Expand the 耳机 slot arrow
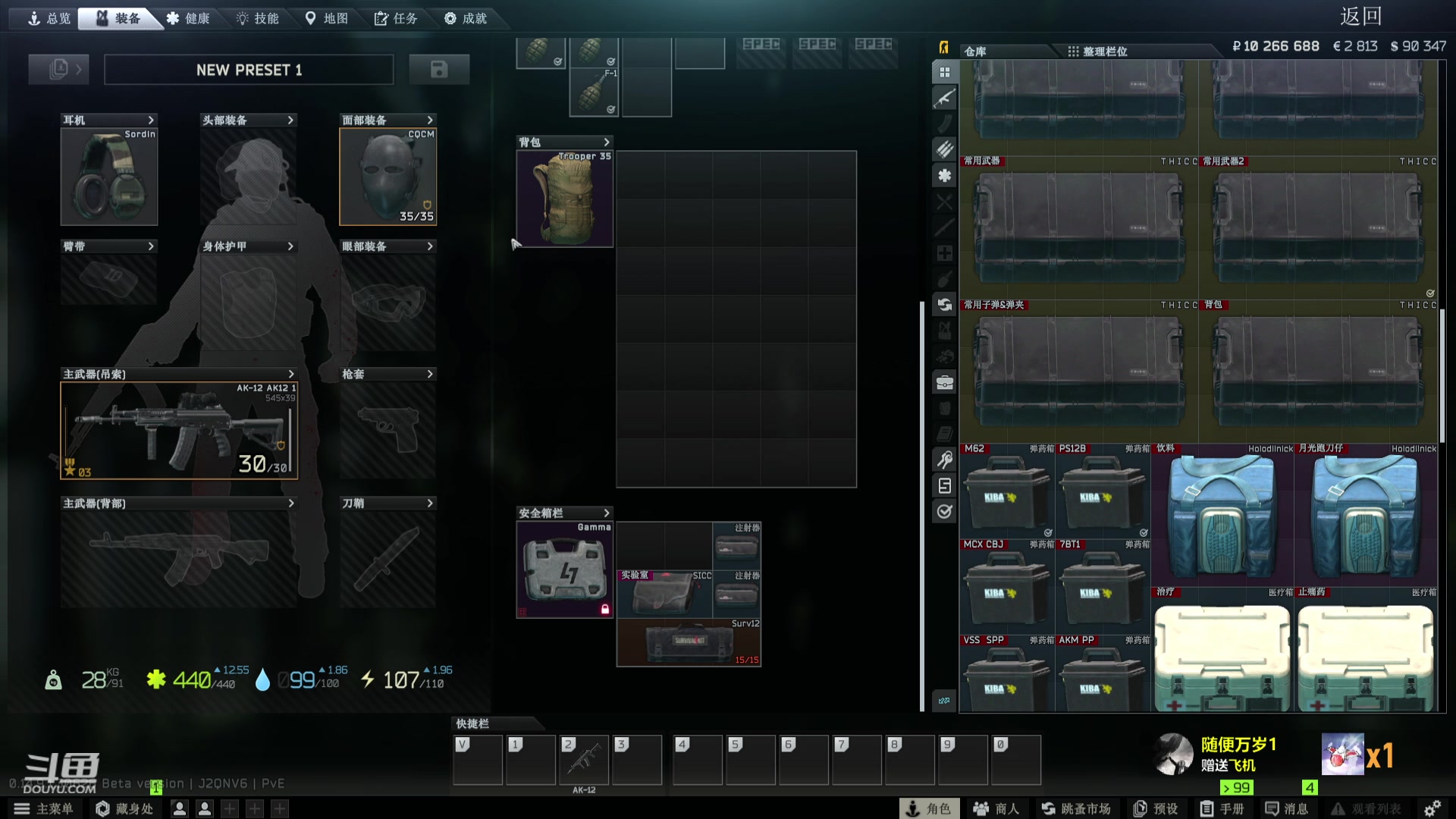Screen dimensions: 1456x819 [x=151, y=120]
